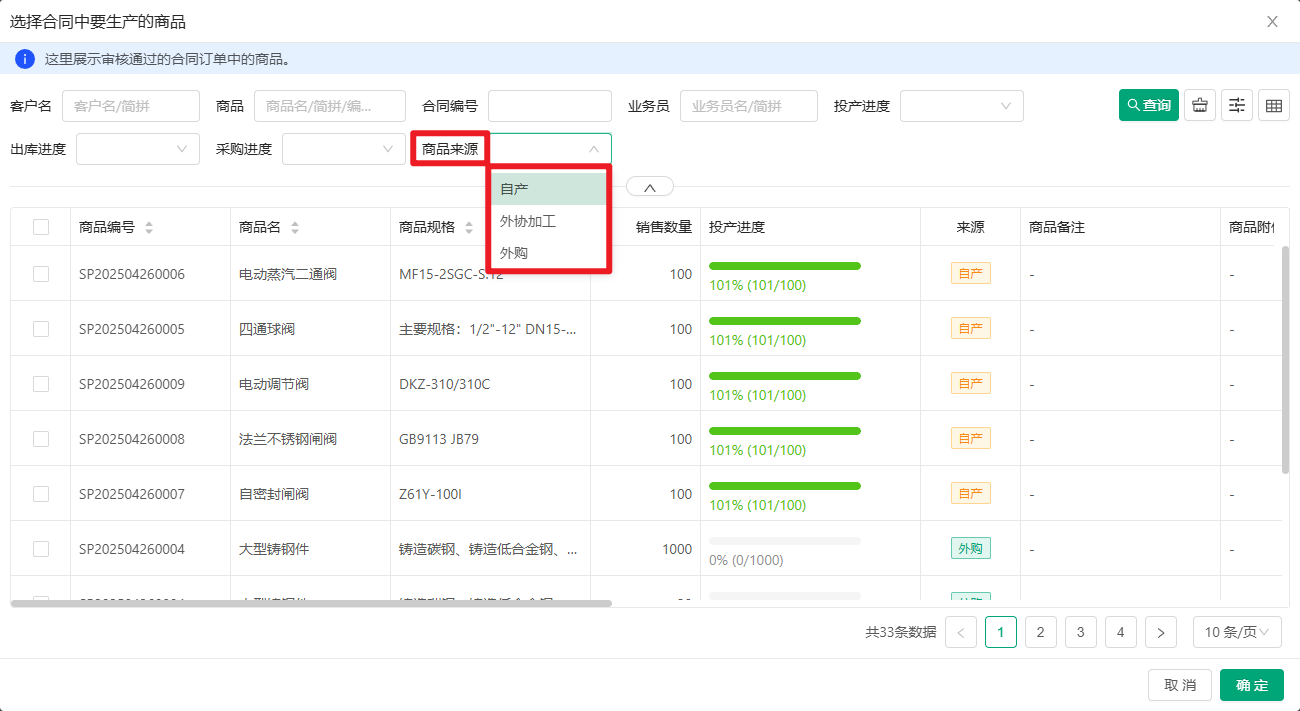Collapse the filter area with the up chevron

(649, 187)
